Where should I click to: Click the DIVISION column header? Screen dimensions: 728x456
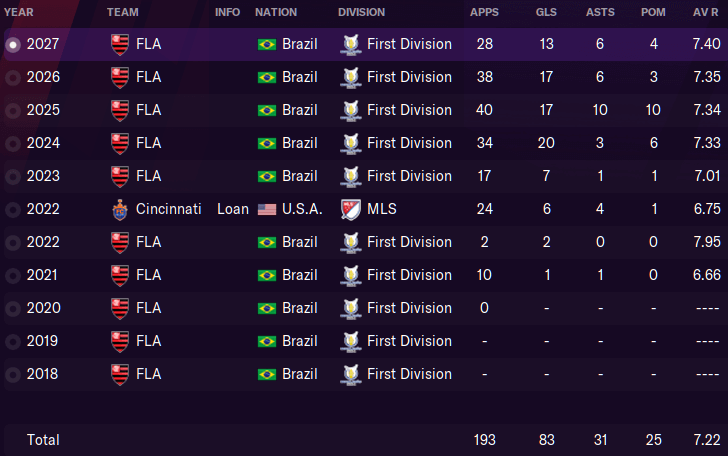tap(361, 12)
